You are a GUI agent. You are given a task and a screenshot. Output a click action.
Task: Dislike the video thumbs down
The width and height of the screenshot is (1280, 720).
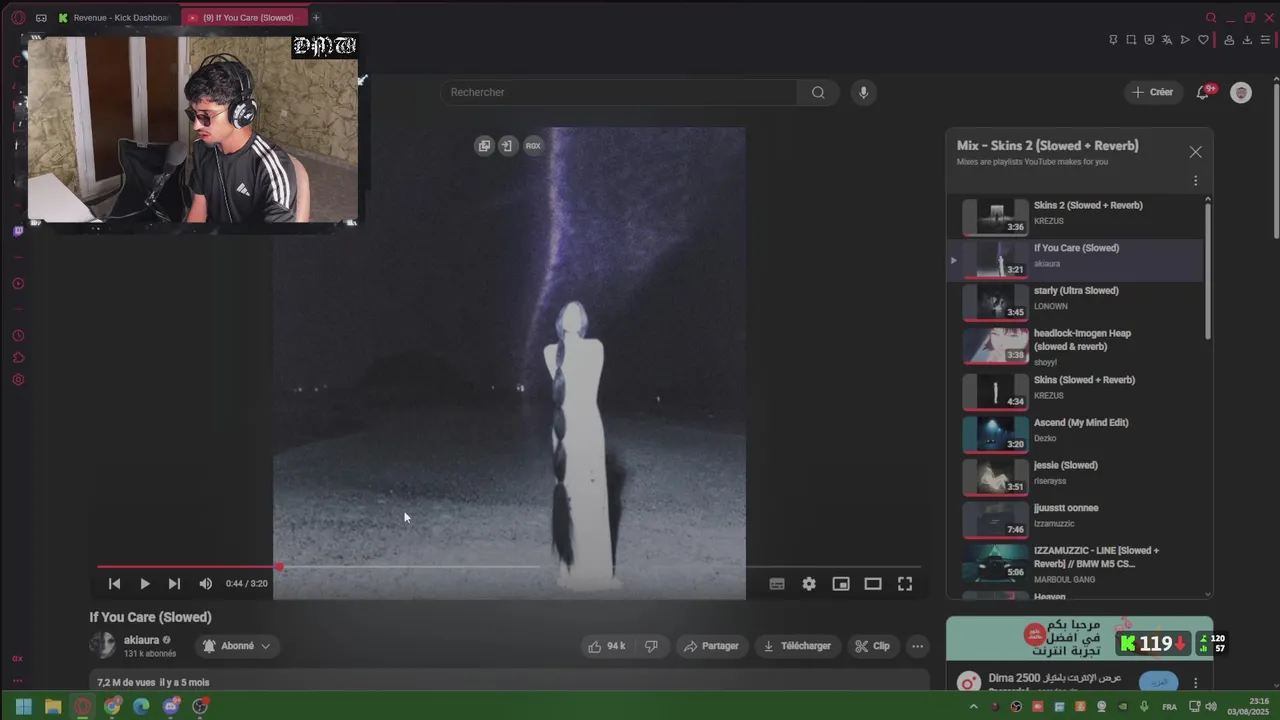651,646
